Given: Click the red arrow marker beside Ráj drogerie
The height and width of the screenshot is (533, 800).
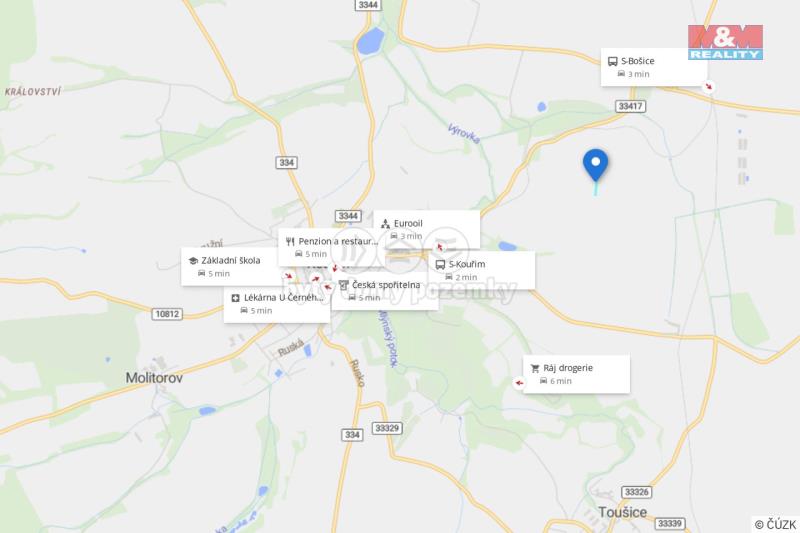Looking at the screenshot, I should (519, 383).
